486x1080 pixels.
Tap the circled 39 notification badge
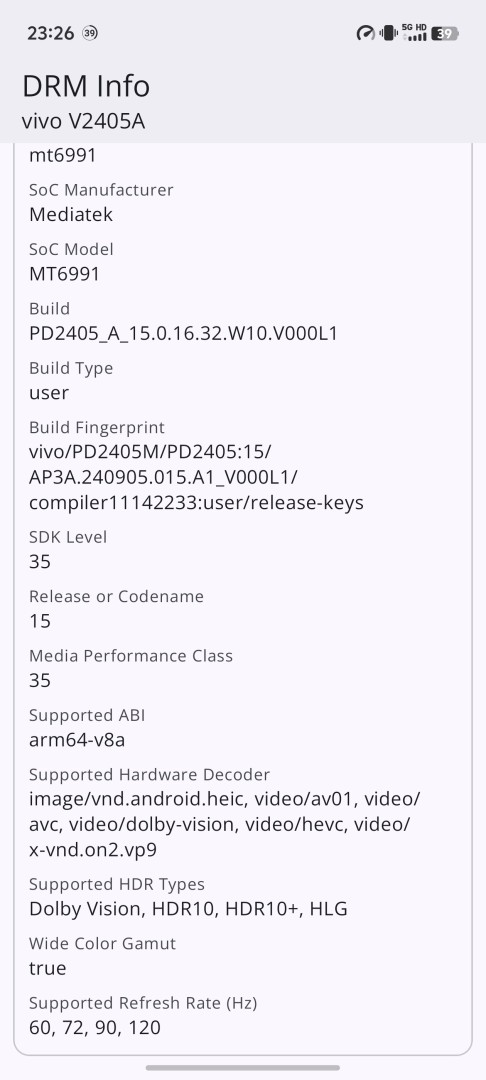click(x=89, y=33)
